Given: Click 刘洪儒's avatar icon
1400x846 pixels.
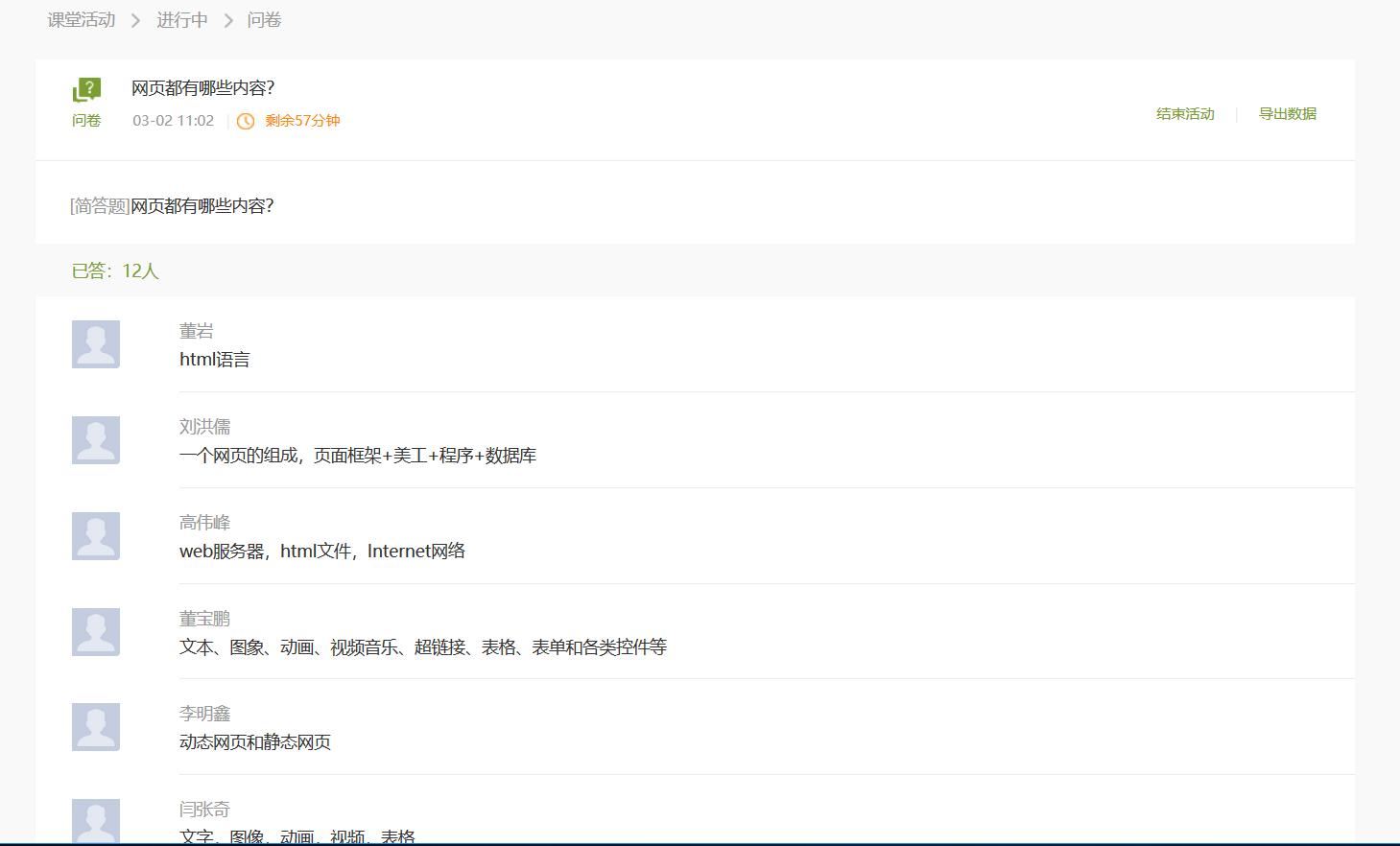Looking at the screenshot, I should [96, 440].
